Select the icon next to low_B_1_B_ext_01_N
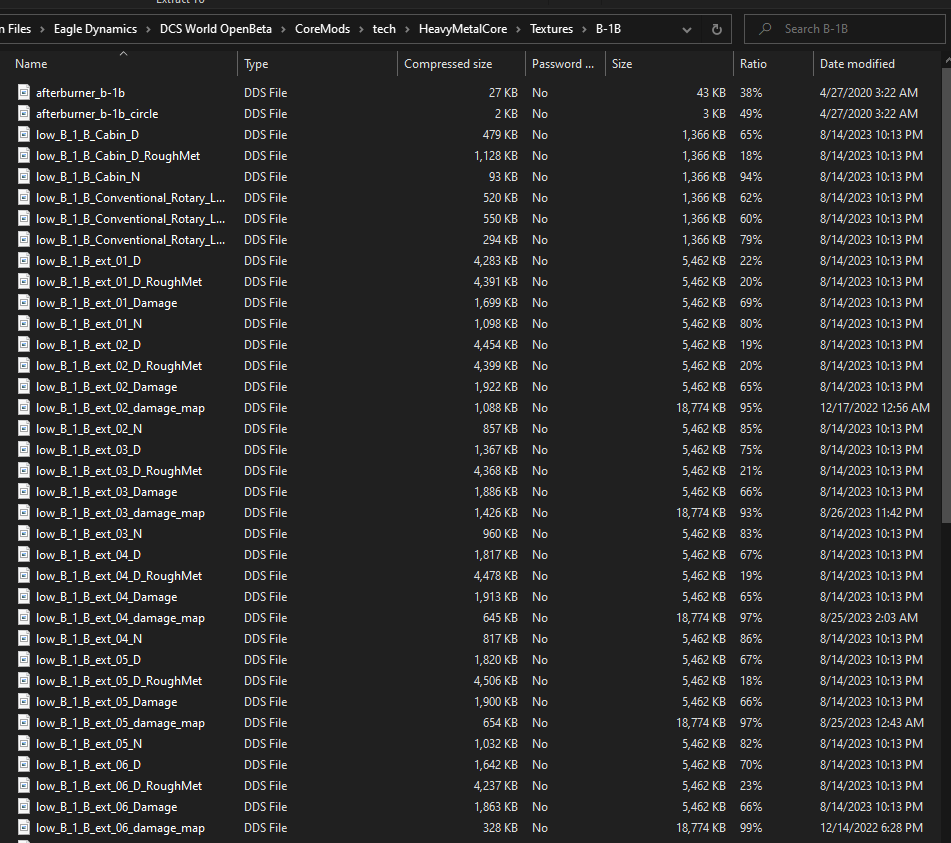The width and height of the screenshot is (951, 843). [24, 324]
